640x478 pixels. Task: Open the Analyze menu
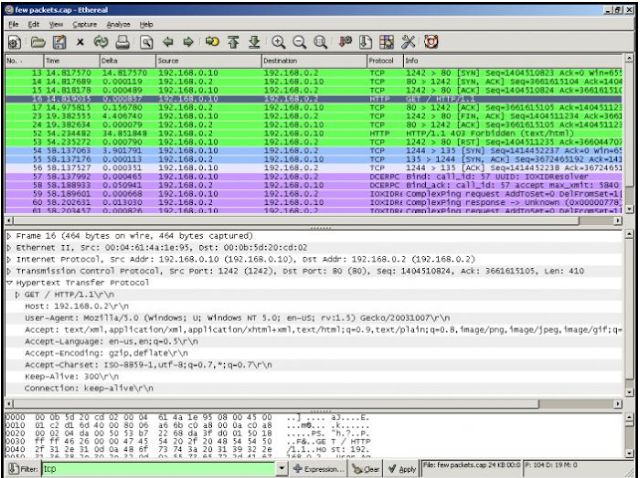click(118, 24)
